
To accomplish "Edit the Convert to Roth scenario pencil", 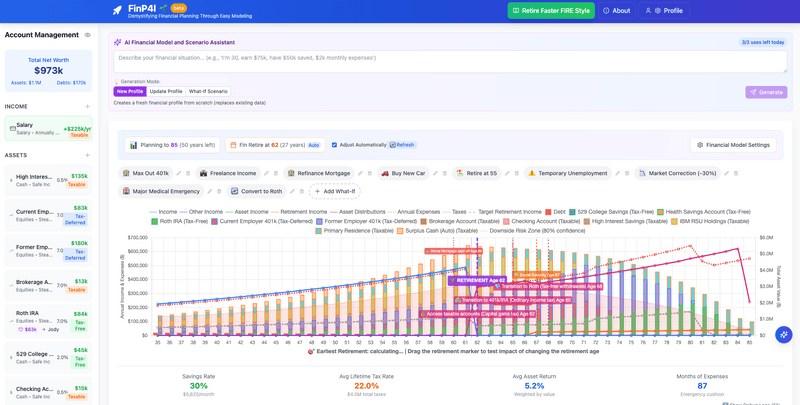I will (x=292, y=191).
